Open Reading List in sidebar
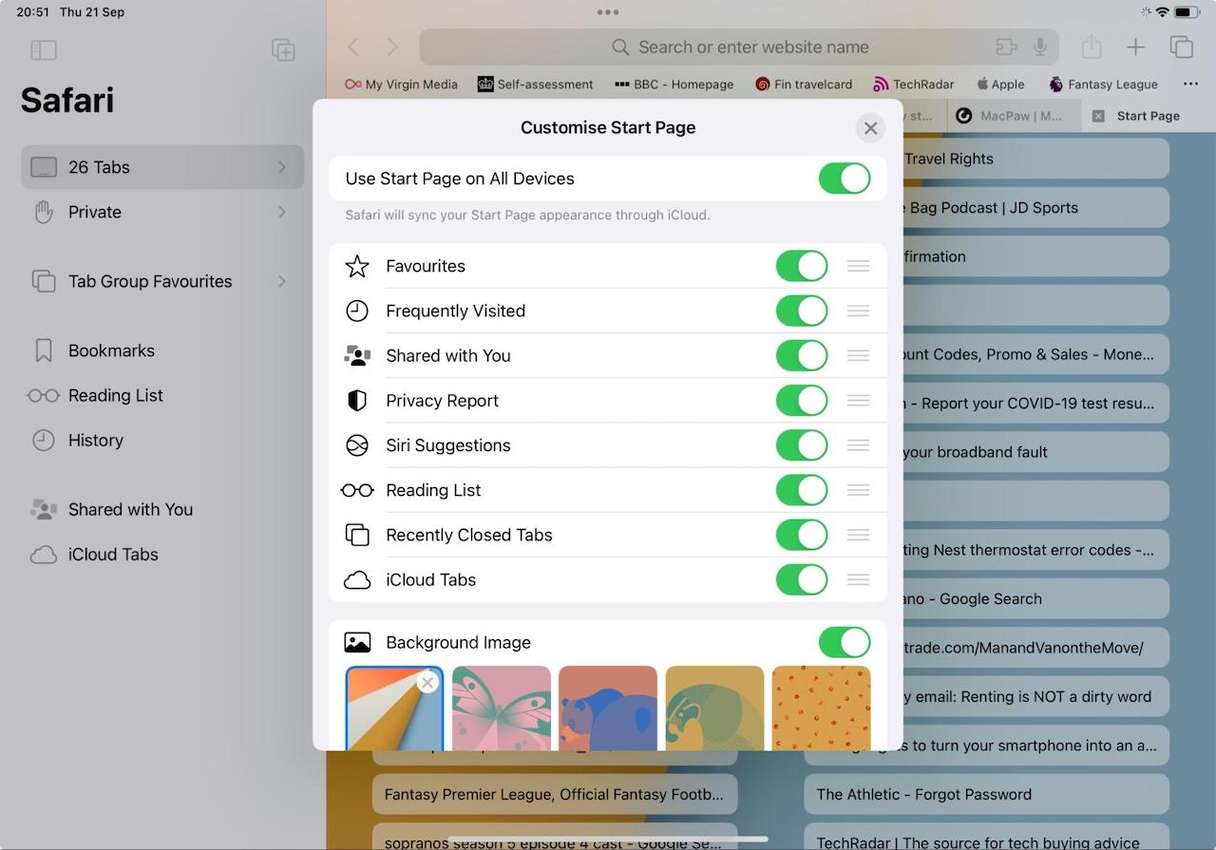The image size is (1216, 850). tap(115, 395)
